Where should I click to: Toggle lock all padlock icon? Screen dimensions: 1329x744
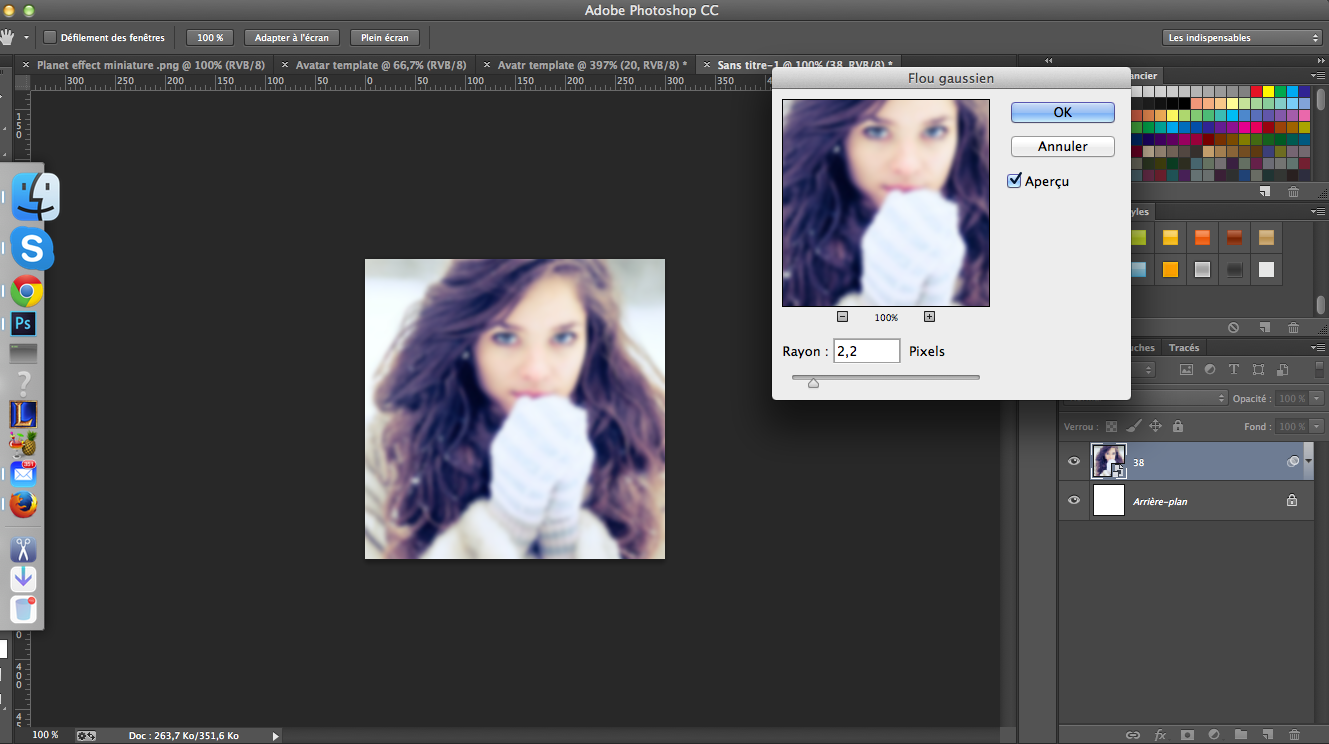point(1177,426)
